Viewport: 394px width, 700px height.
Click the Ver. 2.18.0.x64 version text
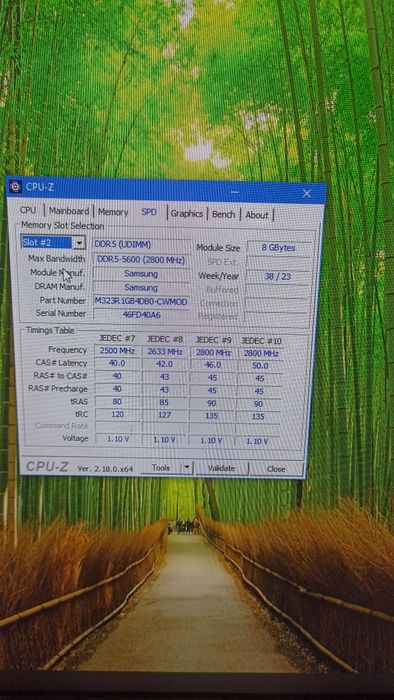coord(105,469)
